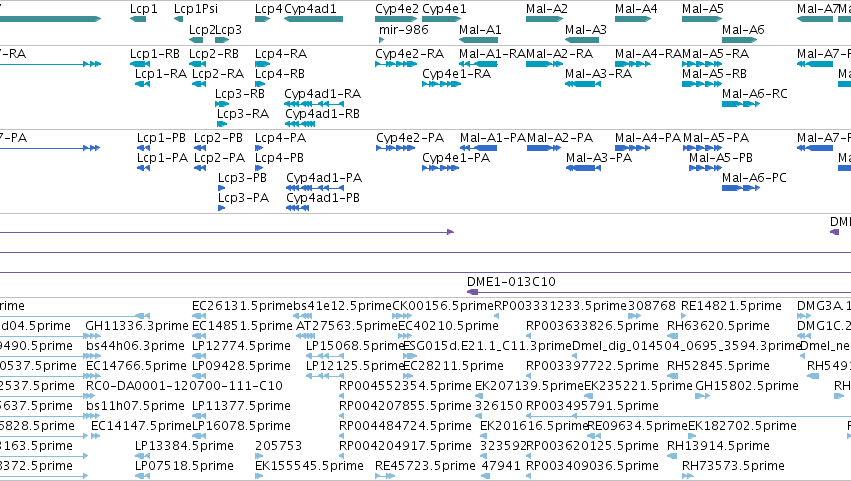
Task: Select the Cyp4ad1 gene label in top track
Action: (x=310, y=9)
